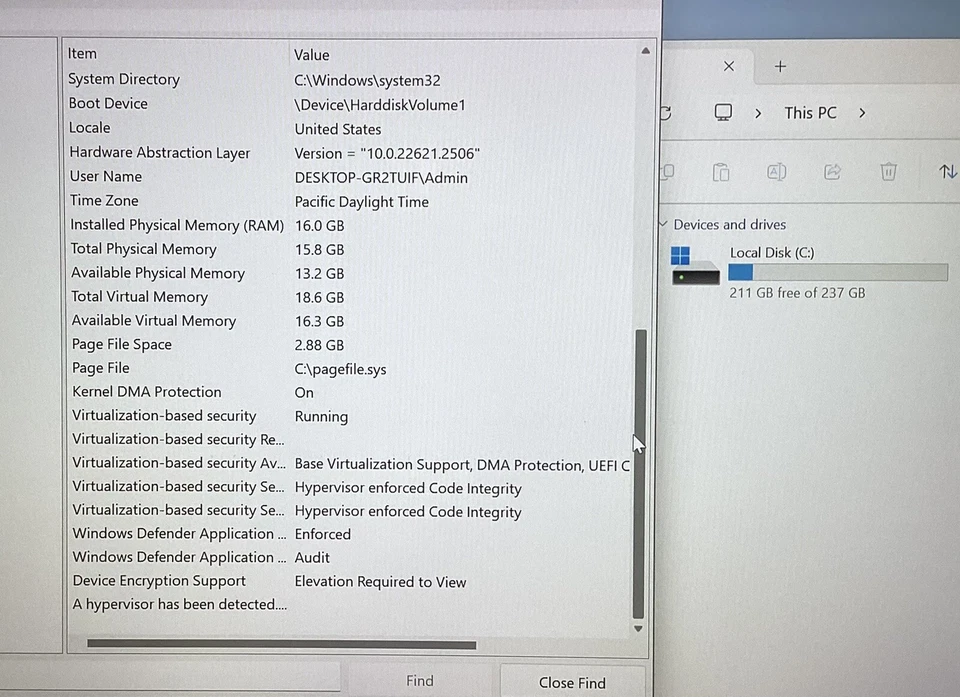Click the Delete trash icon
The width and height of the screenshot is (960, 697).
click(888, 172)
